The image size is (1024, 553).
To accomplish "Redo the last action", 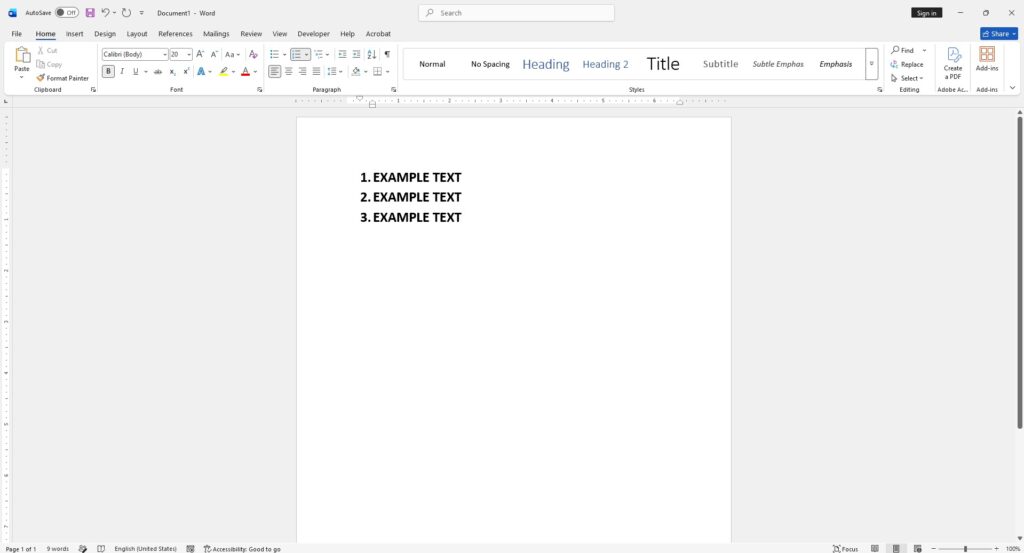I will [127, 12].
